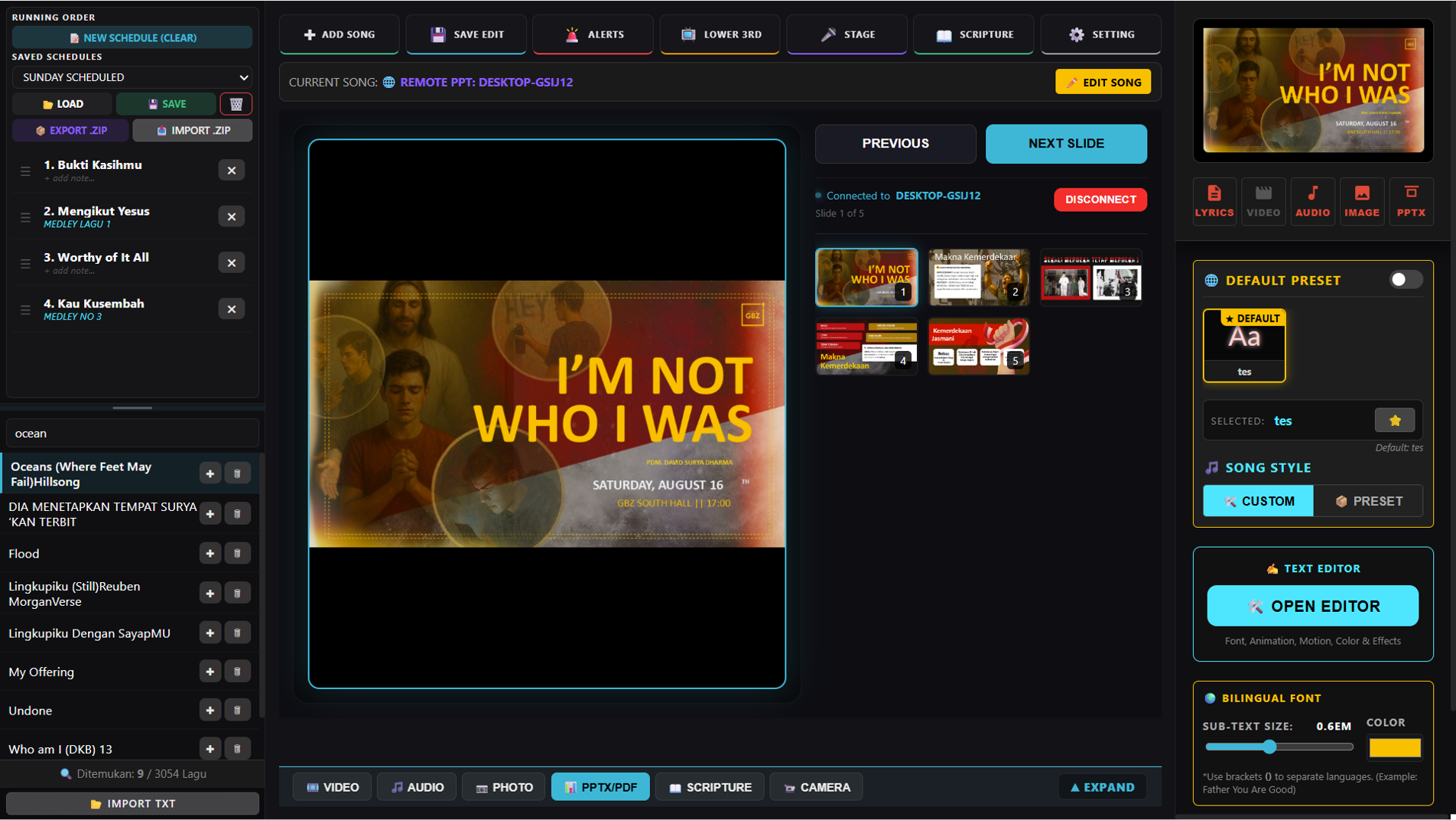1456x820 pixels.
Task: Switch song style to Custom
Action: [1258, 501]
